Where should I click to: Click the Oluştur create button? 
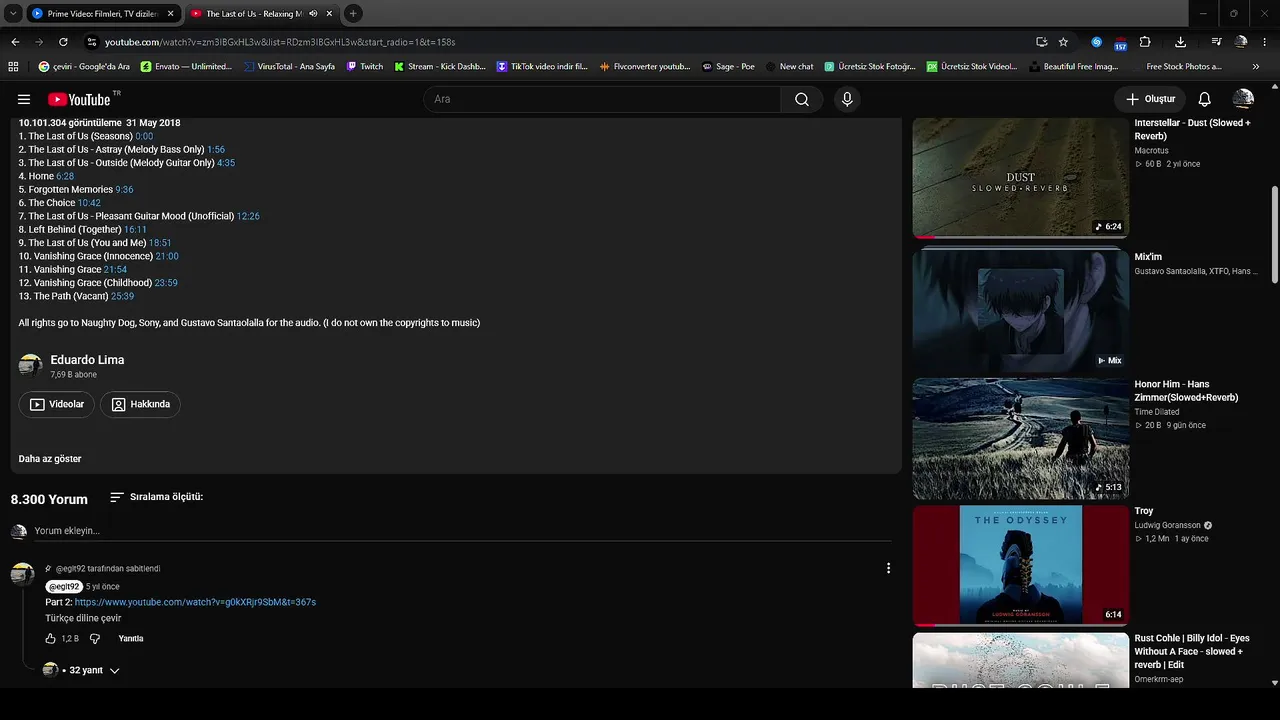point(1150,99)
